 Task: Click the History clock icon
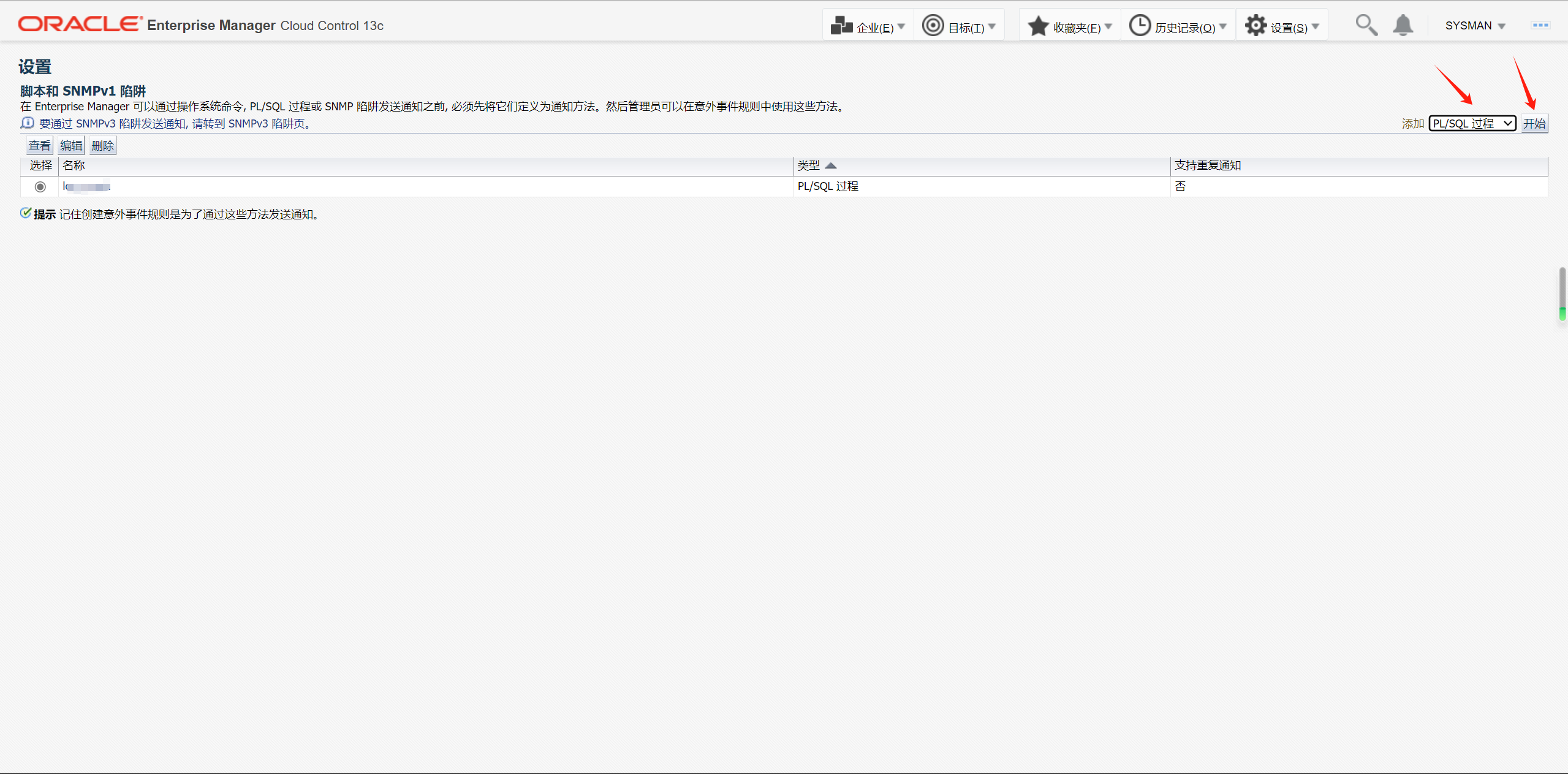(x=1140, y=26)
